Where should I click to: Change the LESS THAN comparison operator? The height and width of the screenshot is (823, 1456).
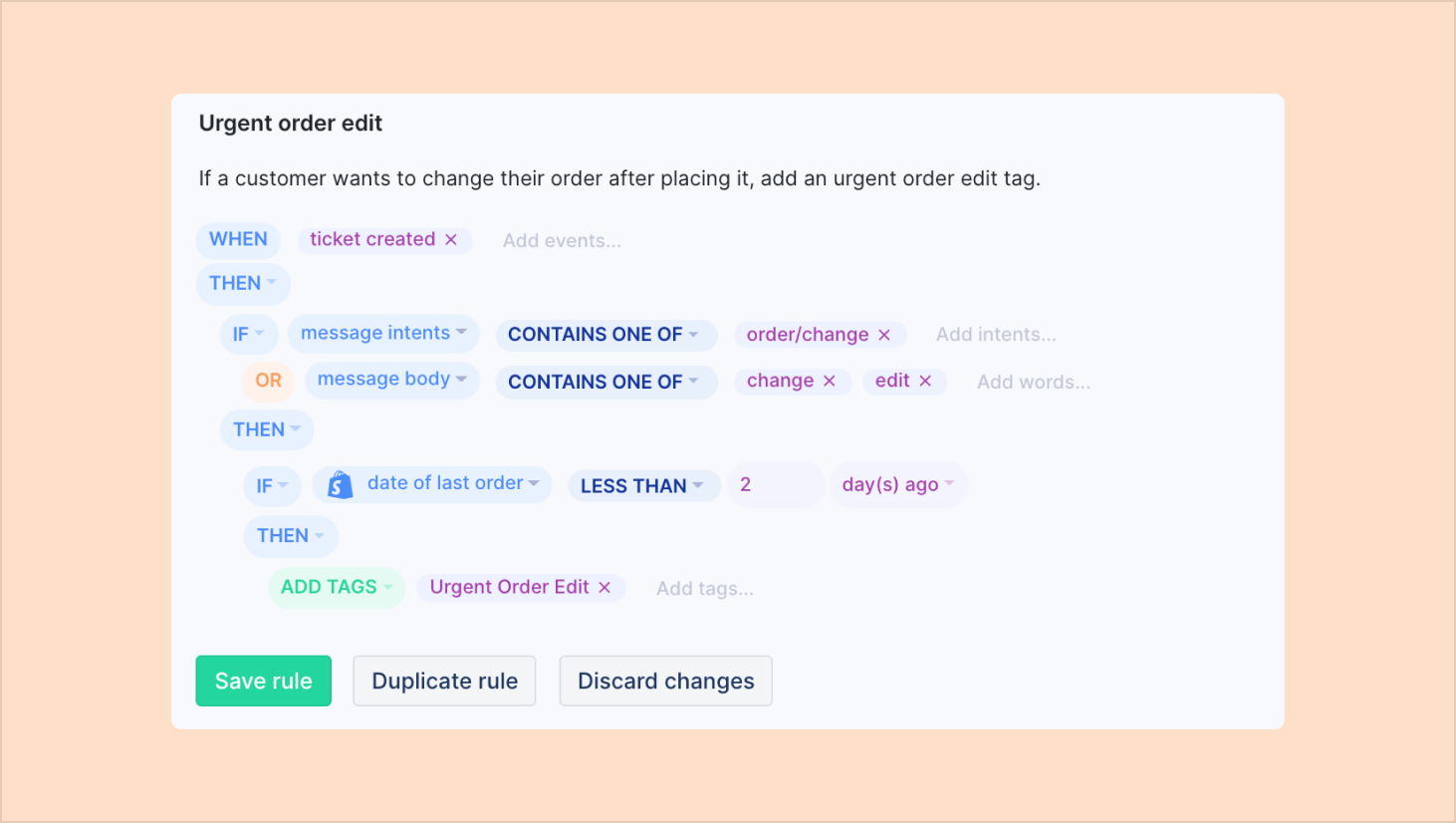click(x=643, y=485)
